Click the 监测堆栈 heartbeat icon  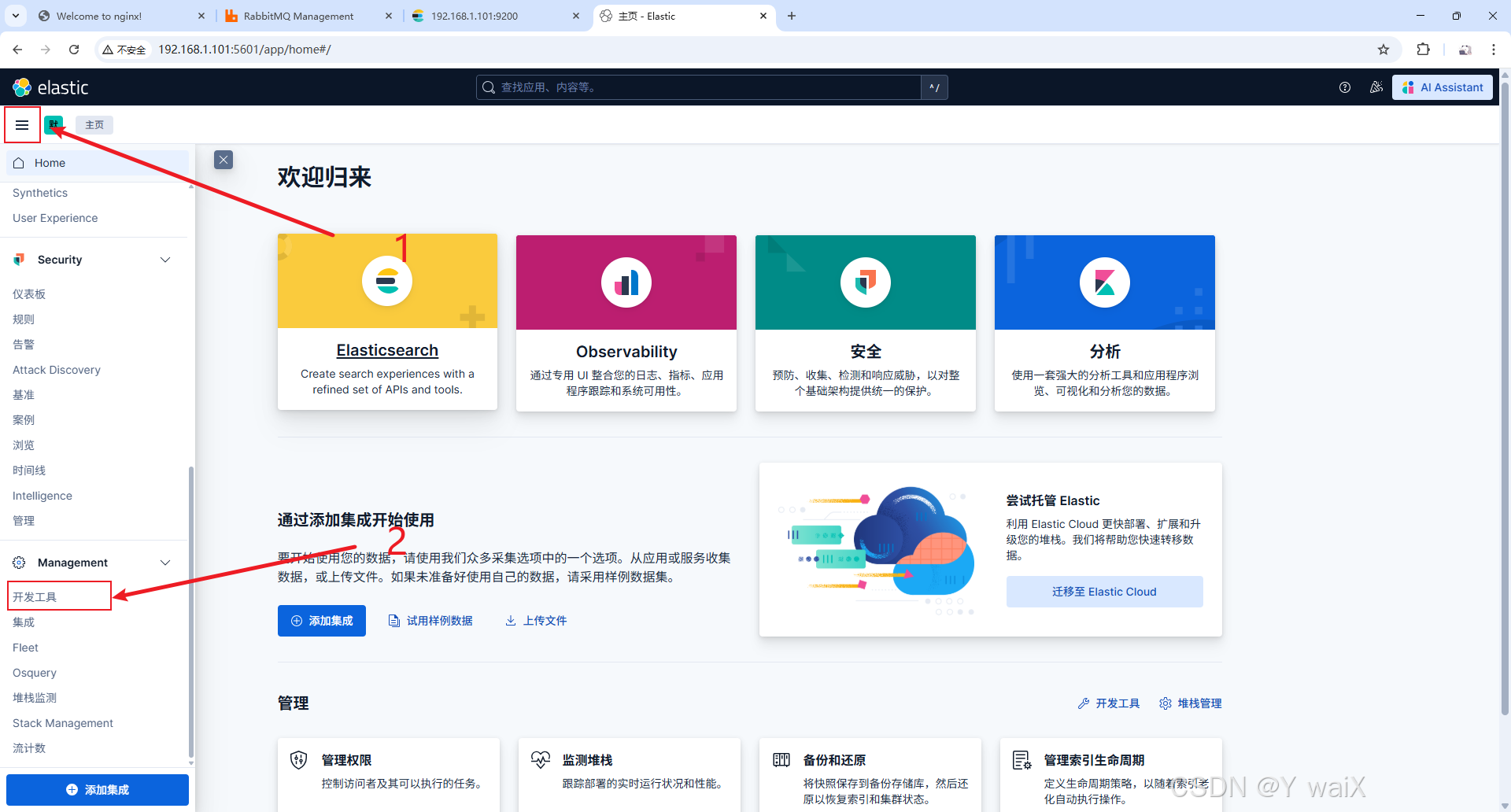point(541,760)
